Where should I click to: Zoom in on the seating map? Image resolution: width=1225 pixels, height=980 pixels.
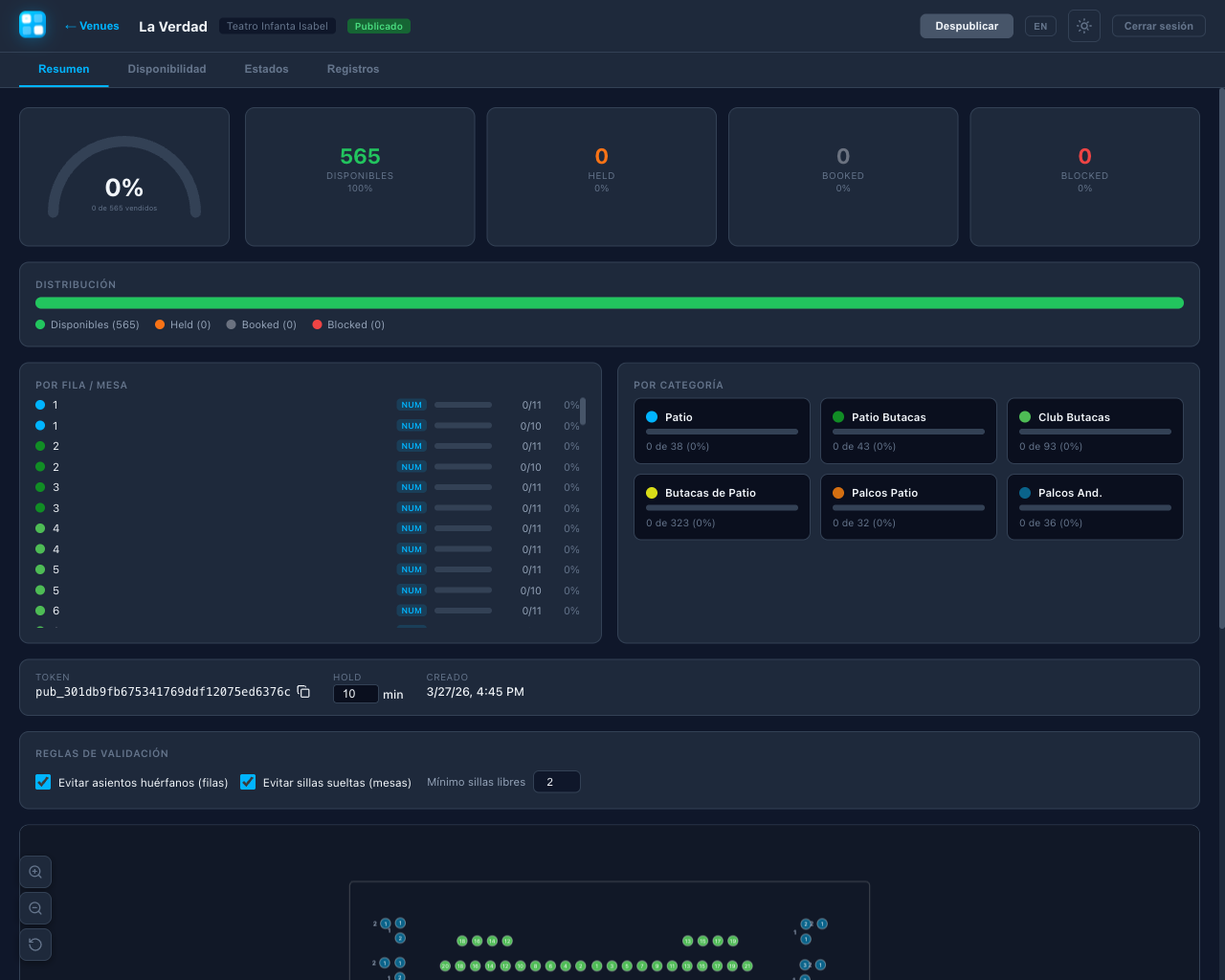[35, 871]
